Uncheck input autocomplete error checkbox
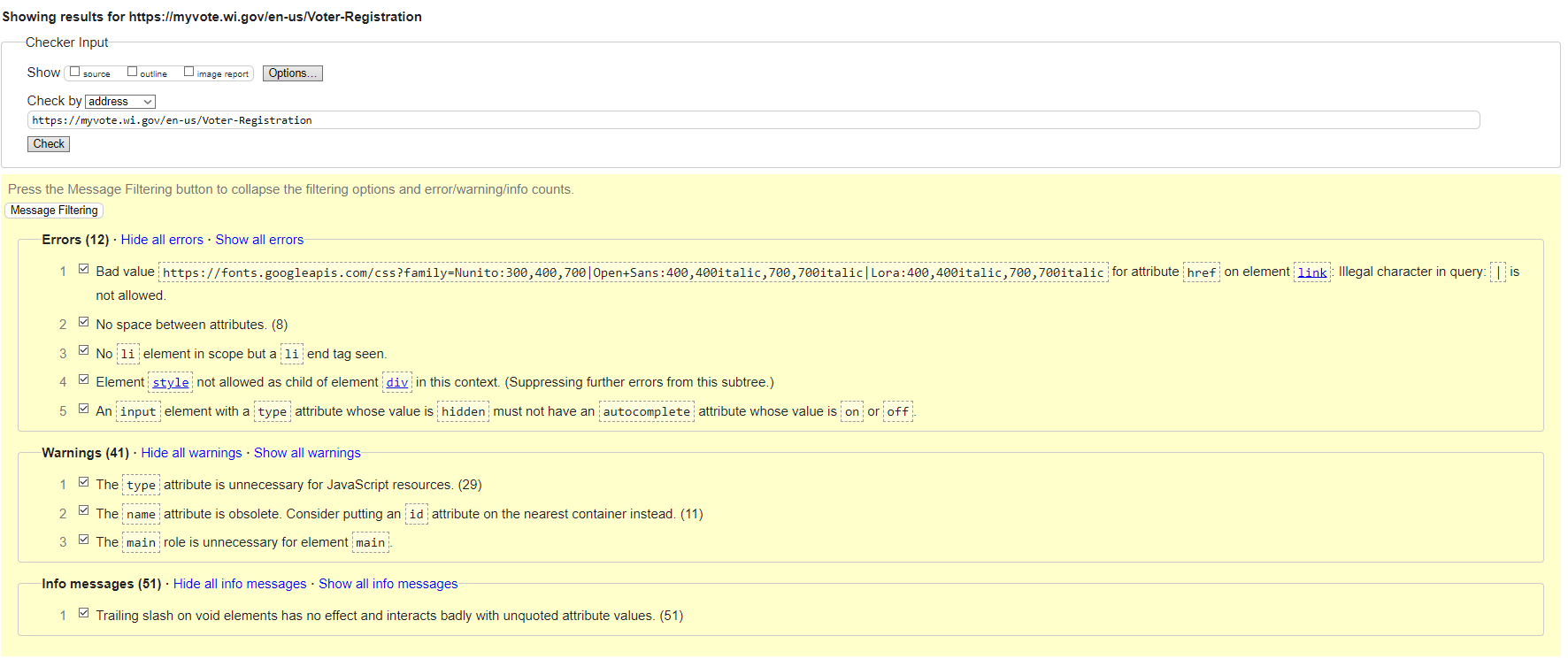Viewport: 1568px width, 659px height. coord(84,409)
